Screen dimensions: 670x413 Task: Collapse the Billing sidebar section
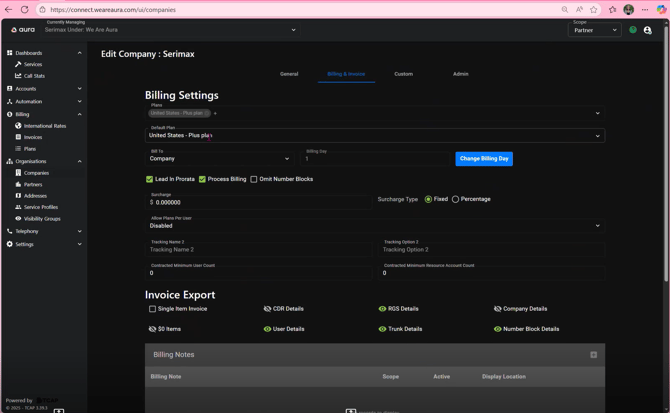(79, 114)
